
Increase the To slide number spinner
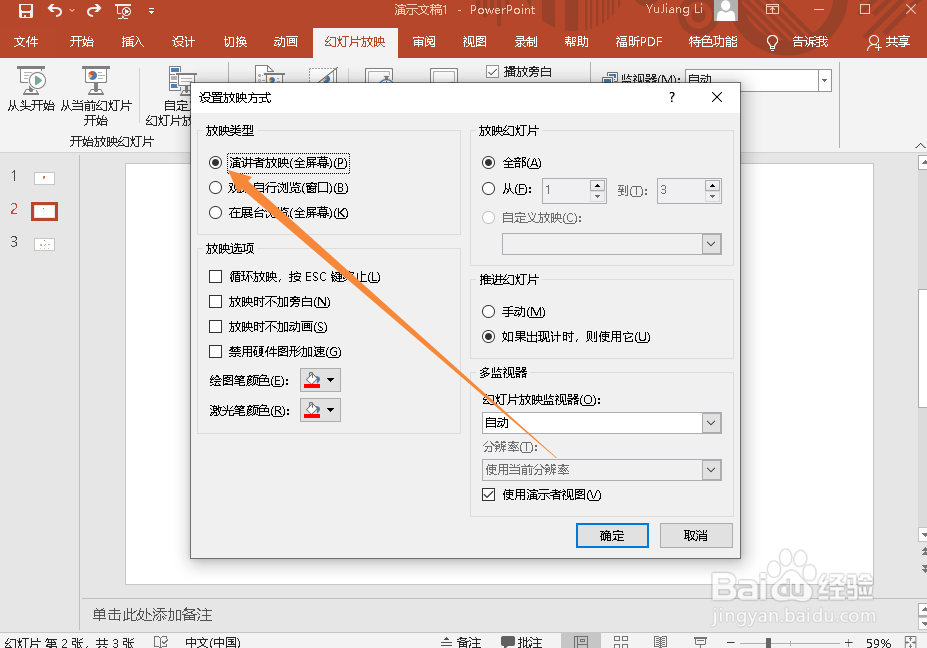click(712, 184)
